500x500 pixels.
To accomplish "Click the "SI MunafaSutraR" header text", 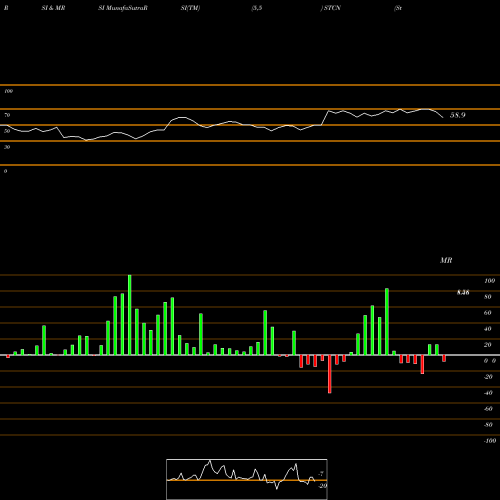I will point(123,8).
